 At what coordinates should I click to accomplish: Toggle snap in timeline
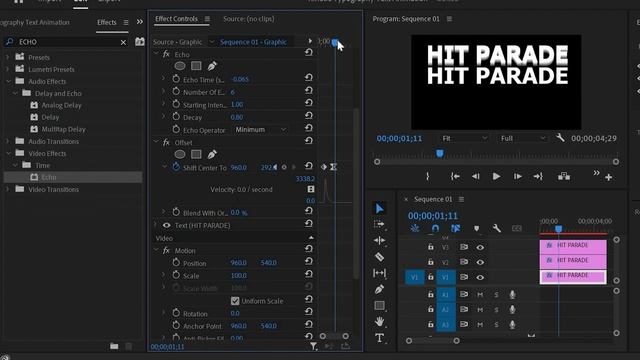[x=435, y=229]
